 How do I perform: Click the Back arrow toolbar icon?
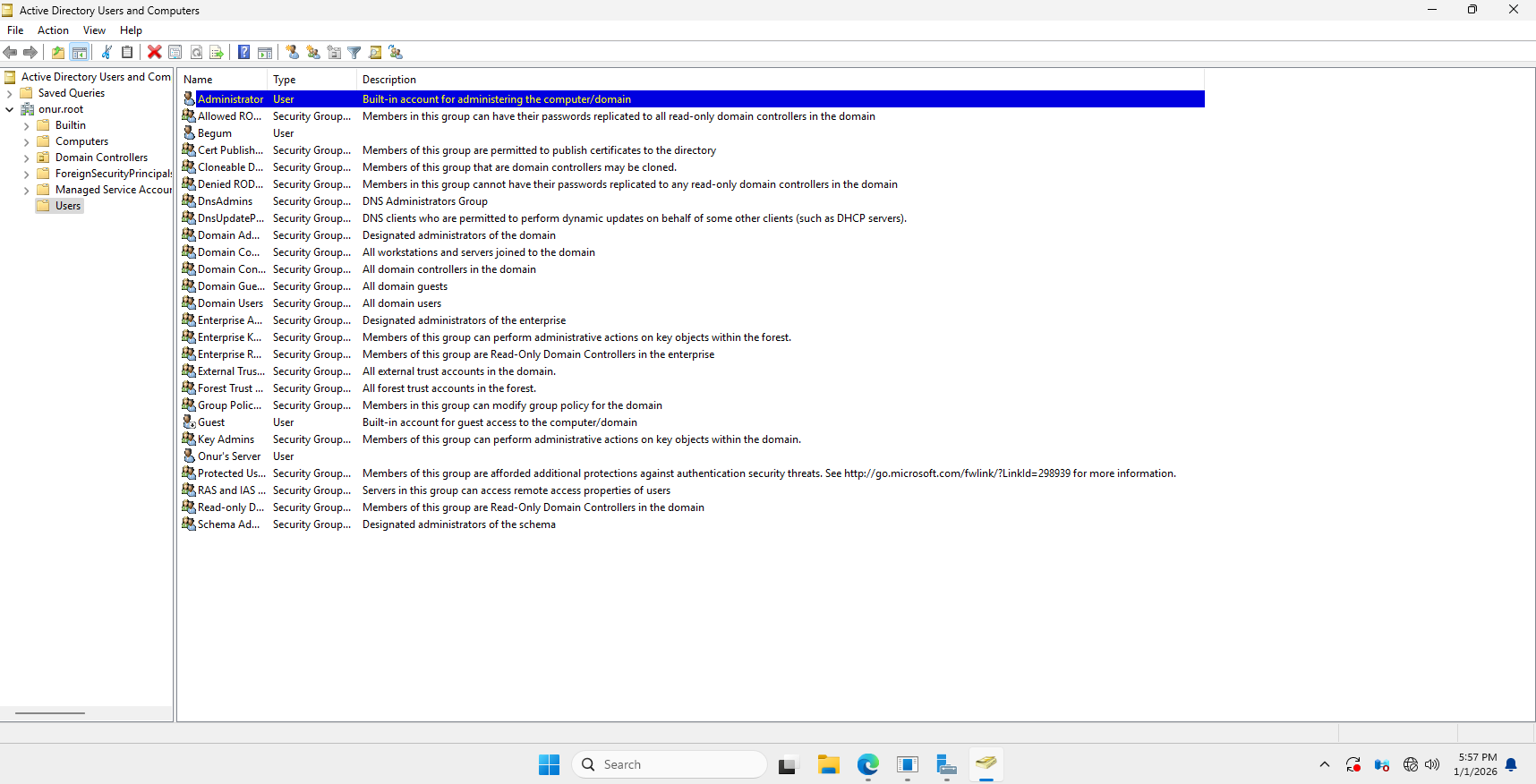(11, 53)
